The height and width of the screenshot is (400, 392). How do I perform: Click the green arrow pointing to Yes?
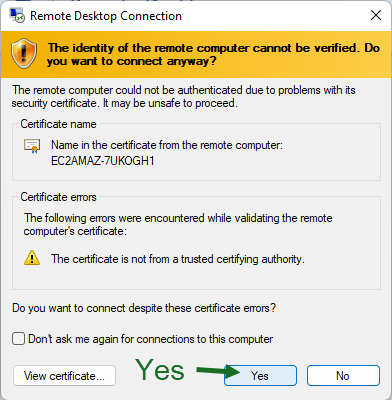pyautogui.click(x=218, y=371)
